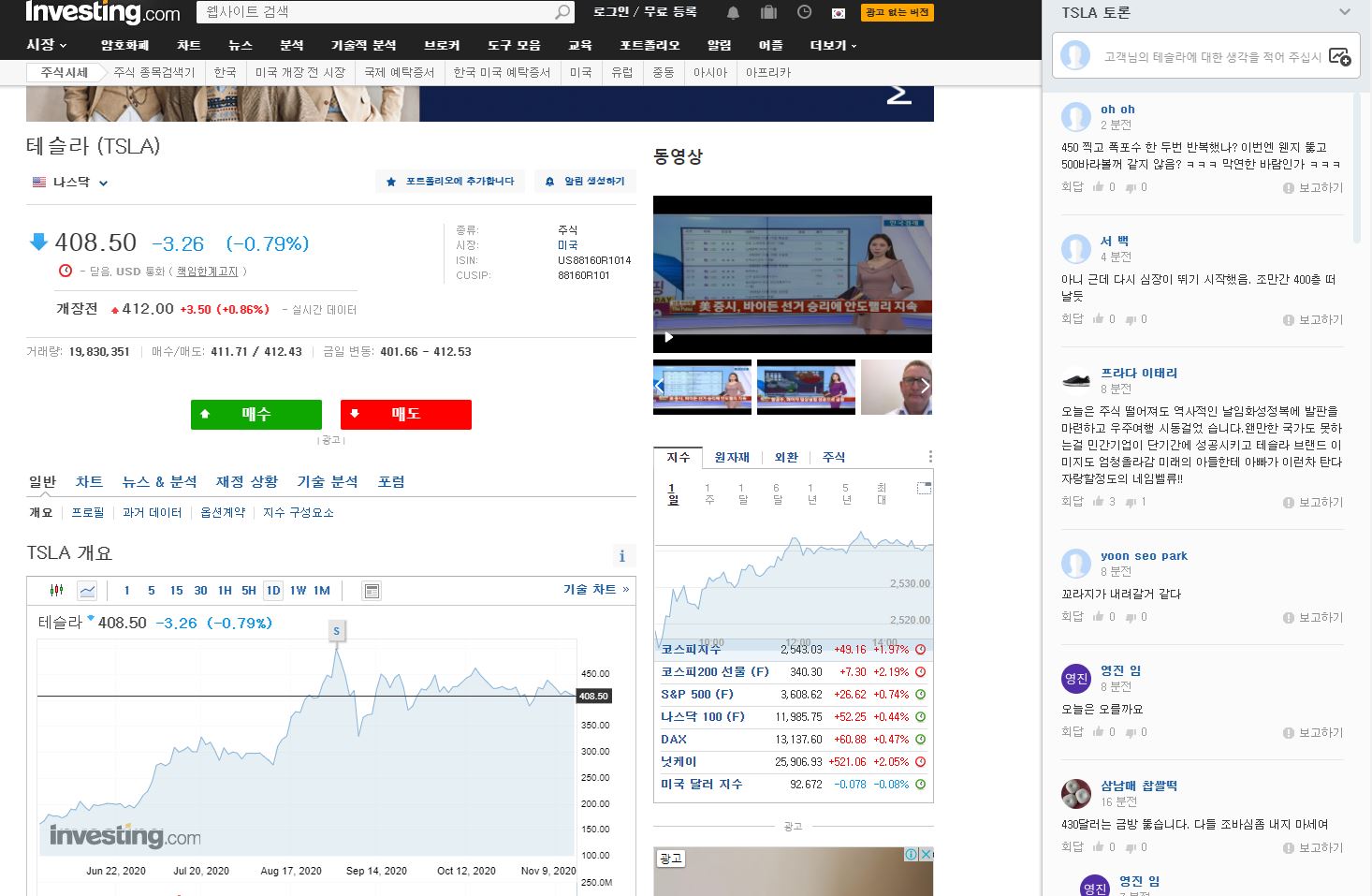Click the image attach icon in comment box

pos(1339,57)
